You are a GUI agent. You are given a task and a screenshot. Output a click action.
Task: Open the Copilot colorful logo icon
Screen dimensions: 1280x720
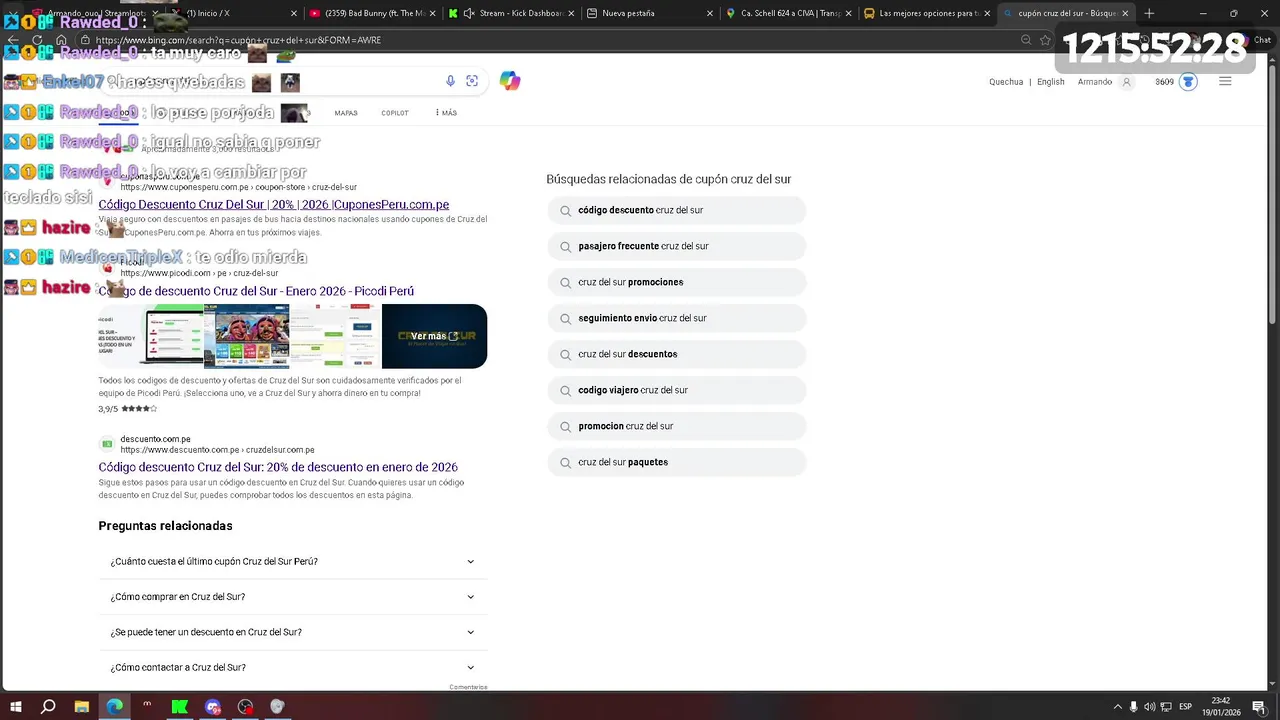510,81
